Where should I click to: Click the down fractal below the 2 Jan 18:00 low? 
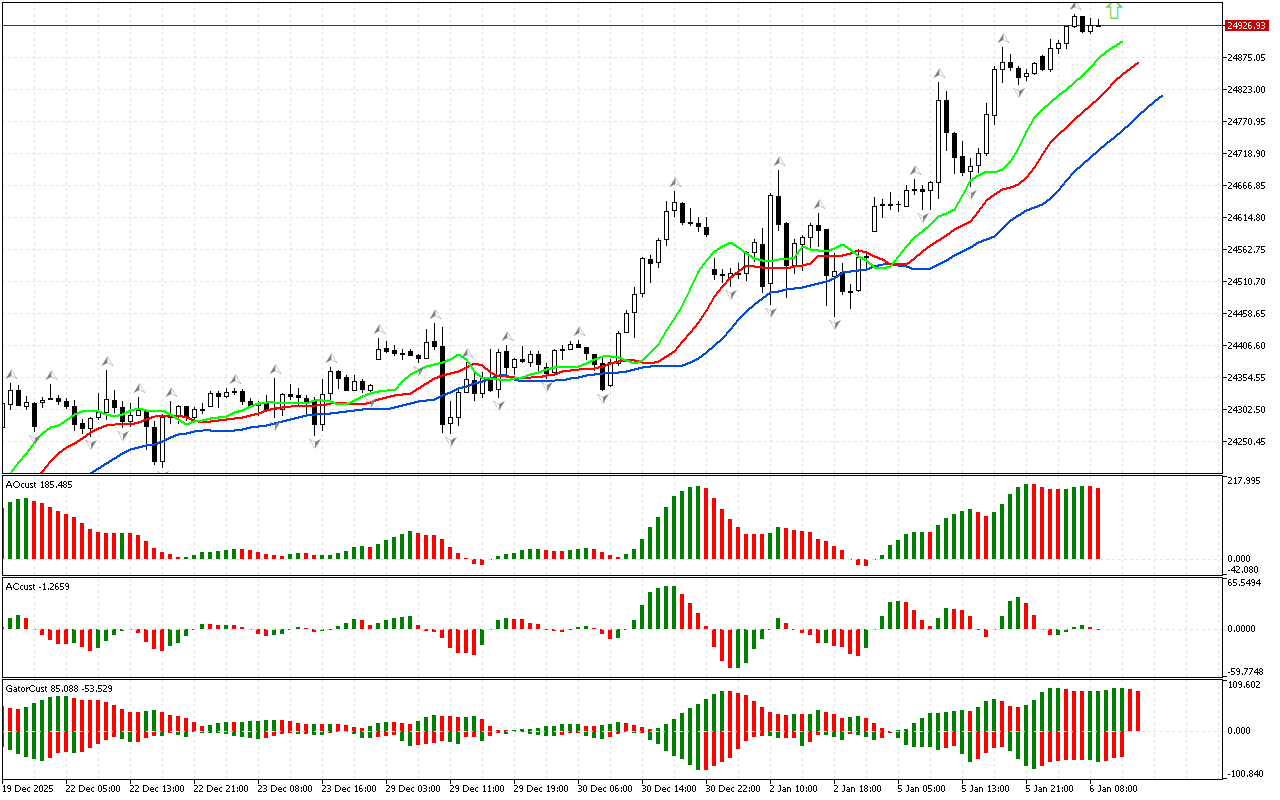click(x=835, y=324)
